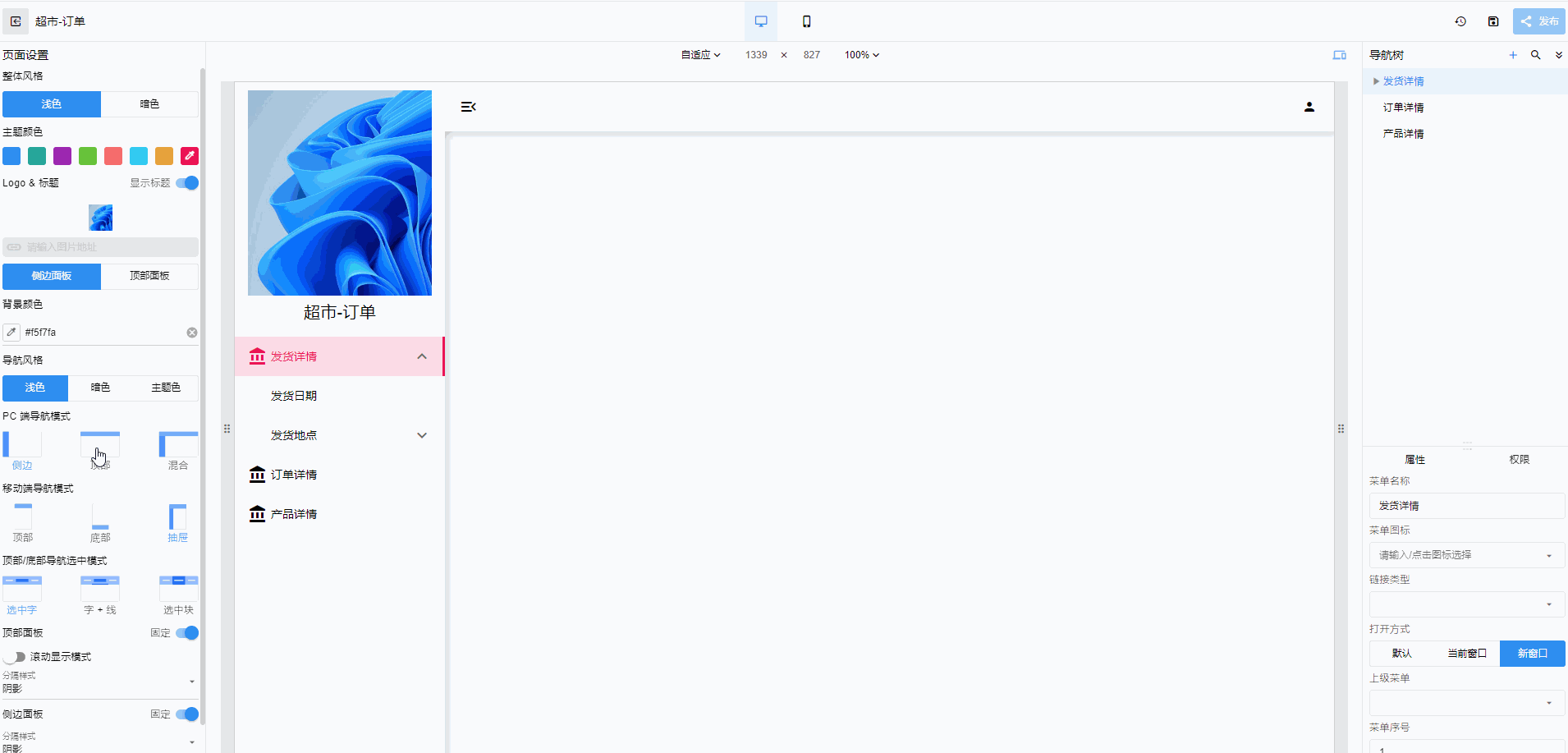Open the 100% zoom dropdown
The height and width of the screenshot is (753, 1568).
coord(862,55)
